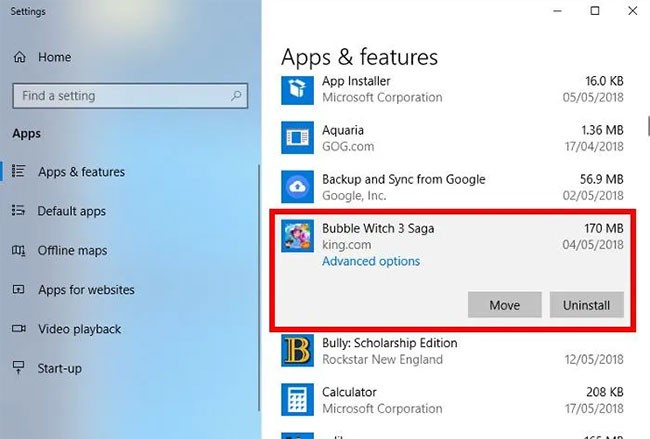The image size is (650, 439).
Task: Click the App Installer icon
Action: (297, 89)
